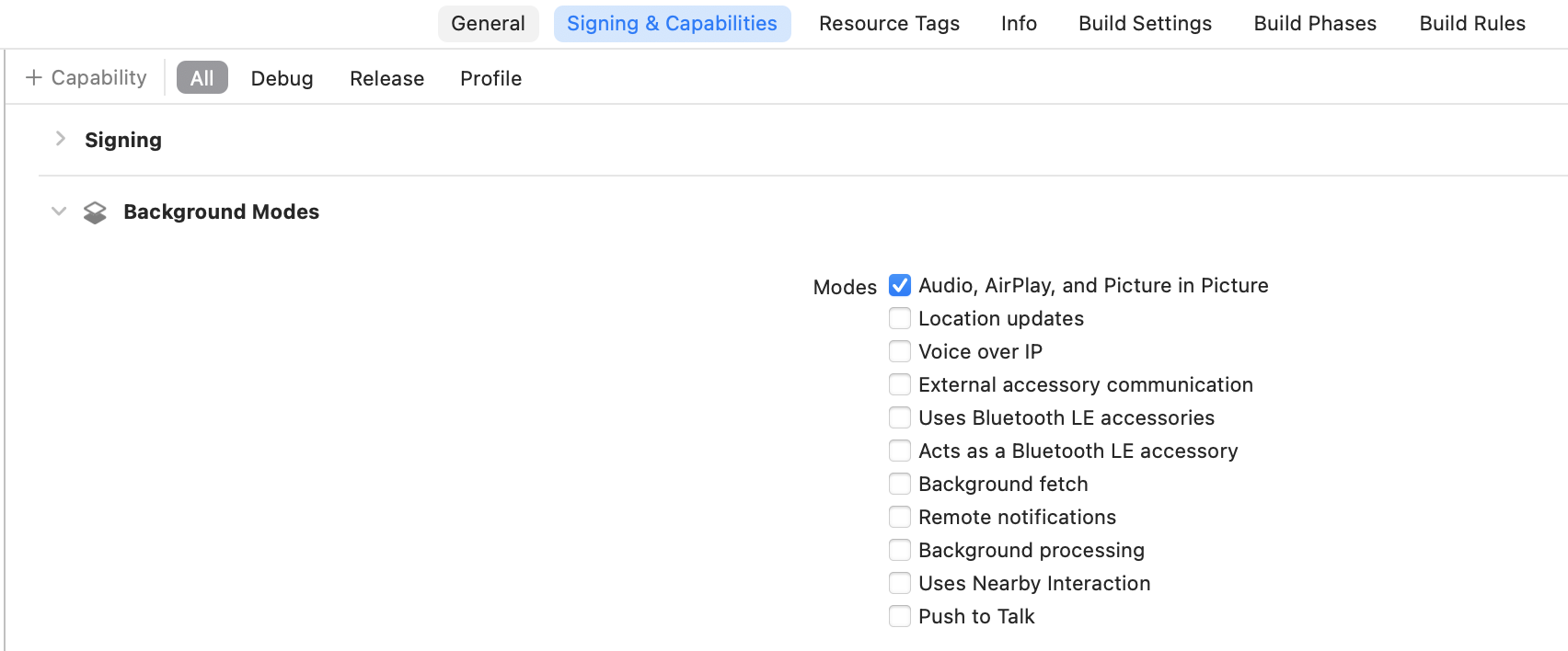
Task: Enable Location updates background mode
Action: (x=900, y=318)
